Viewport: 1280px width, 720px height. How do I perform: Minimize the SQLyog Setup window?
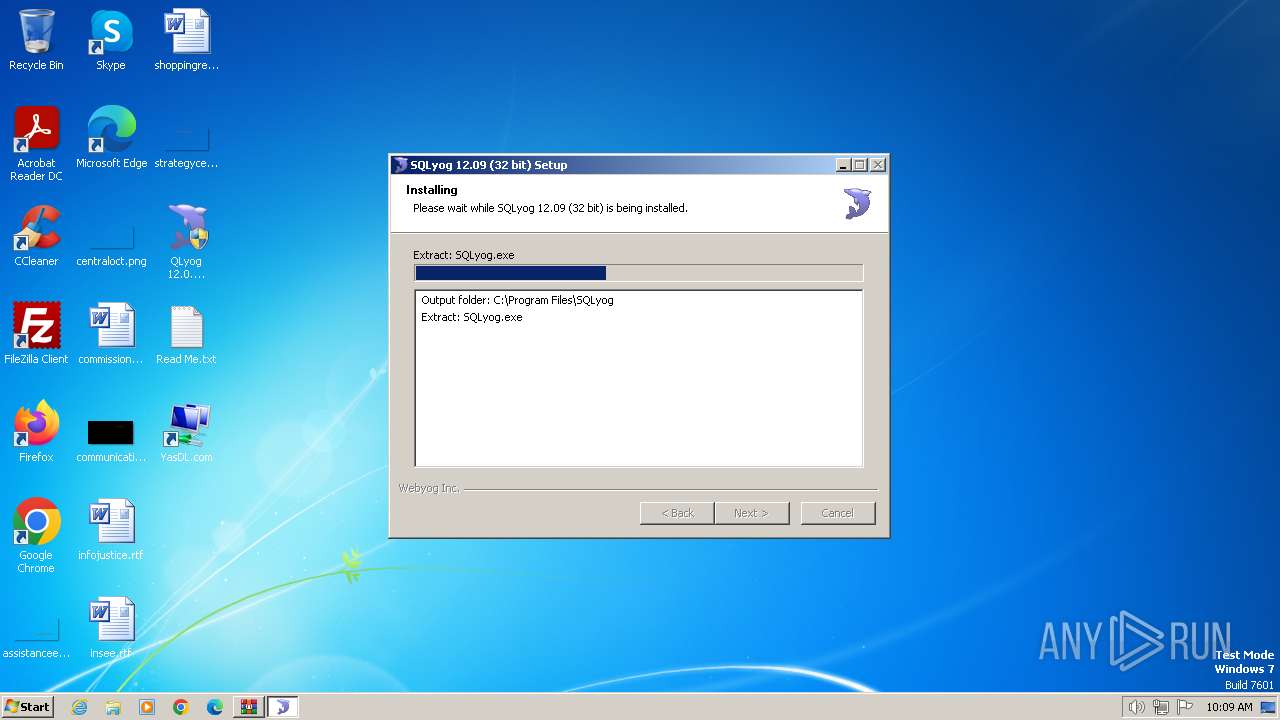point(843,165)
